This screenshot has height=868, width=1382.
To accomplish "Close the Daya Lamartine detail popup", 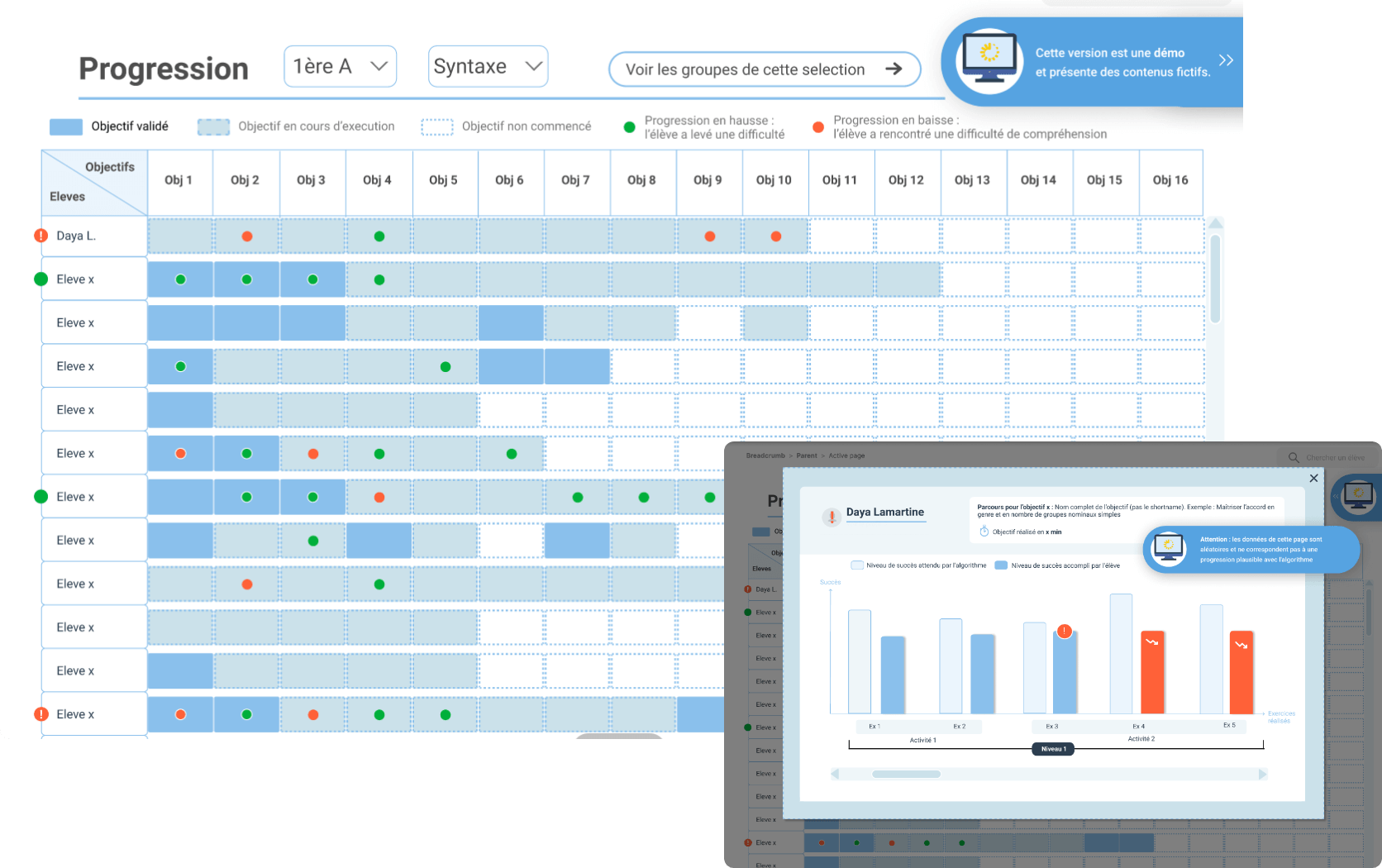I will (x=1313, y=478).
